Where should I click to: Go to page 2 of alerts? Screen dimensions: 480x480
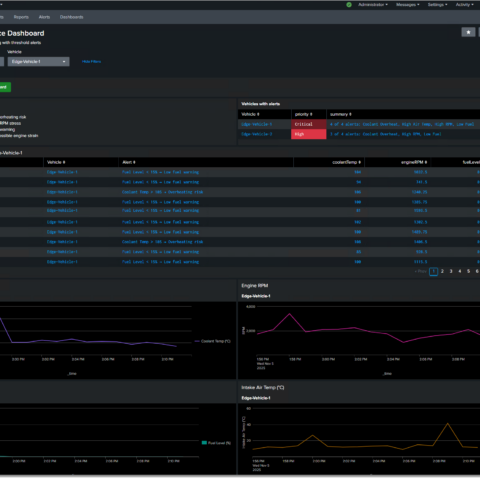click(442, 271)
